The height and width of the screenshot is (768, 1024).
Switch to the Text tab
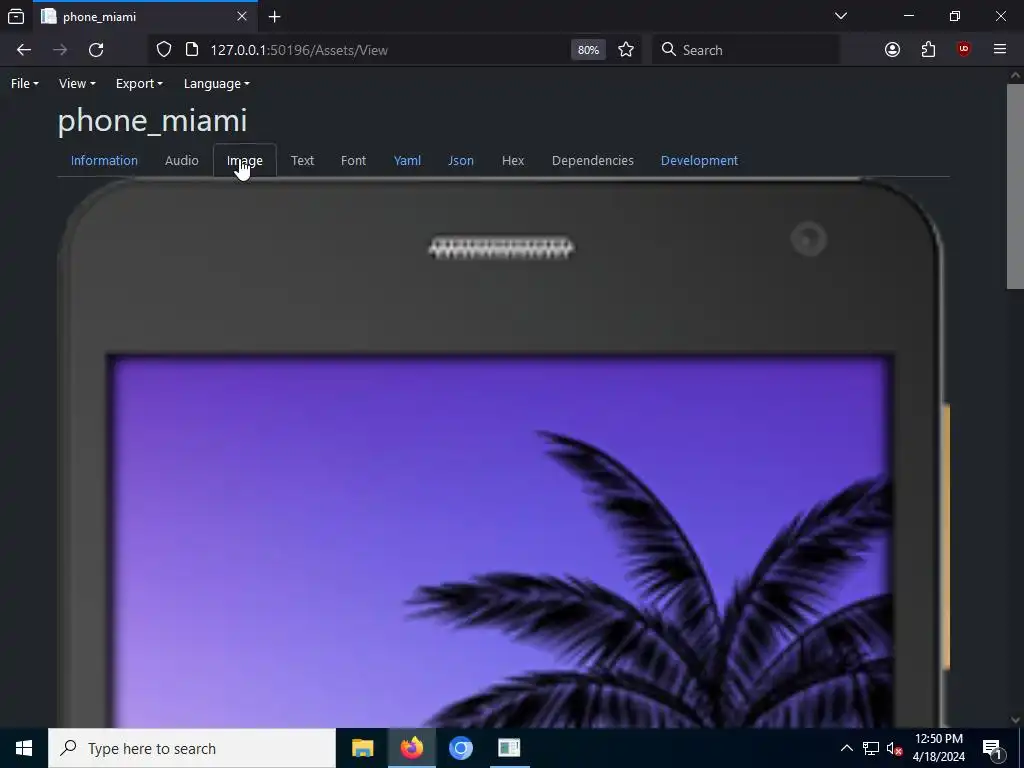coord(302,161)
